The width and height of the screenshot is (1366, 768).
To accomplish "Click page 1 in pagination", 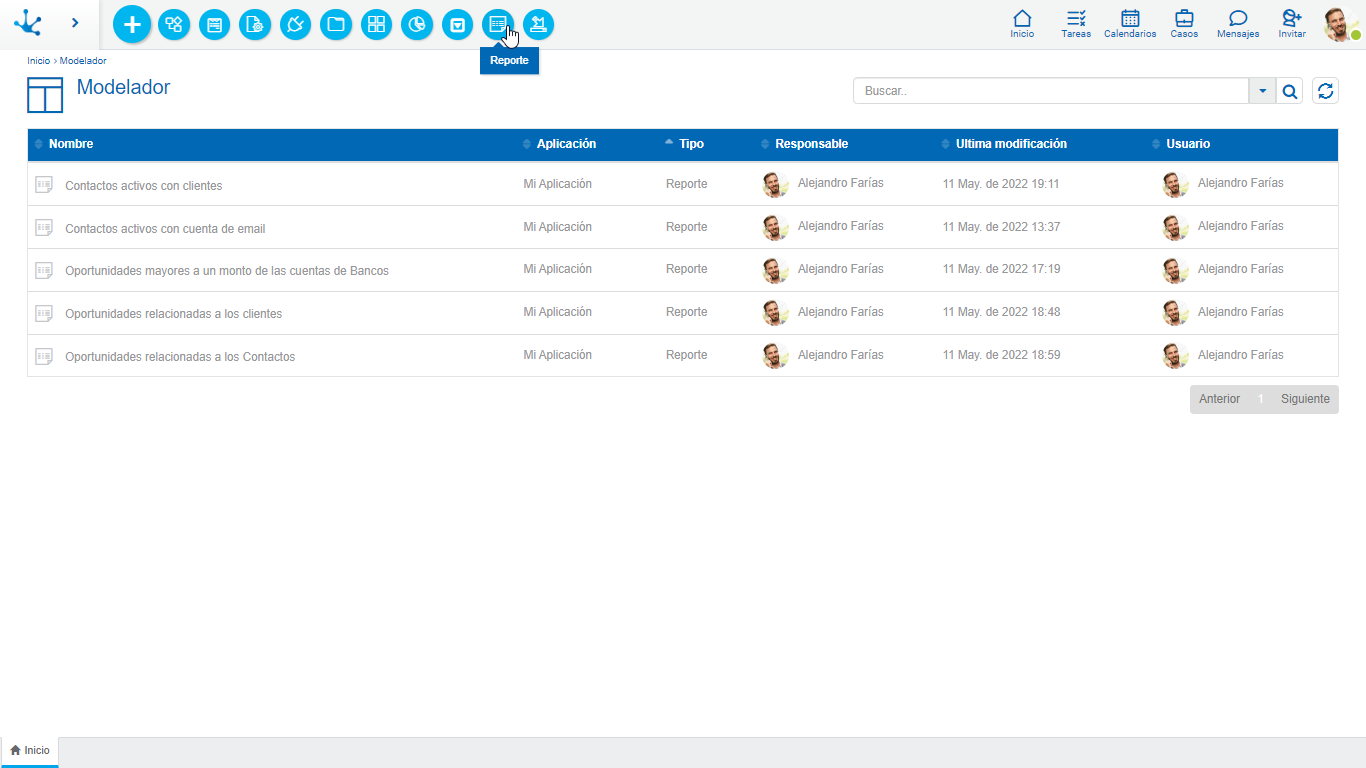I will coord(1261,399).
